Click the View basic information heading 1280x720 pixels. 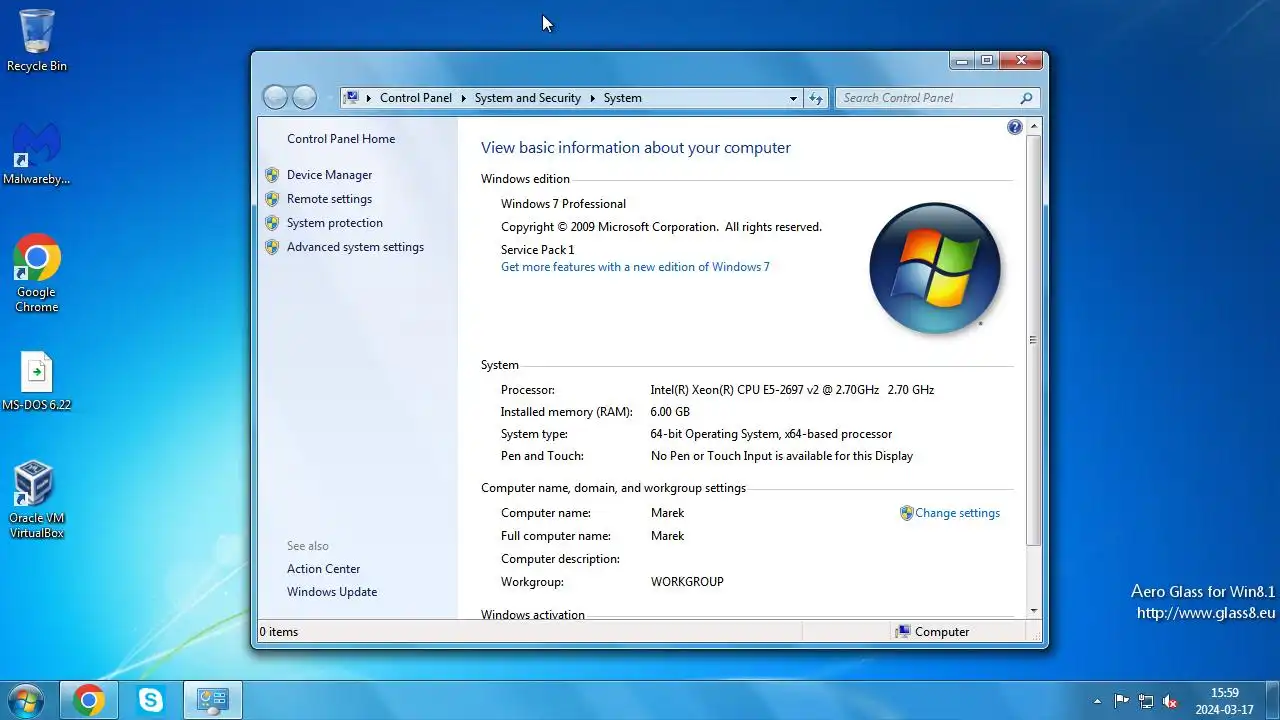pos(636,148)
